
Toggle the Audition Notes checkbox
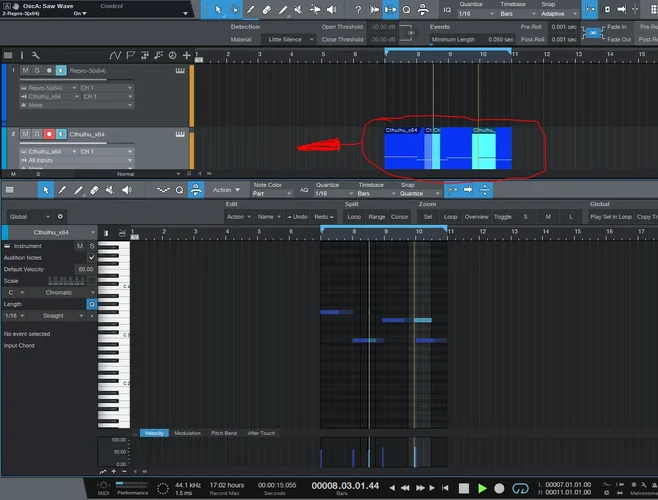[92, 257]
